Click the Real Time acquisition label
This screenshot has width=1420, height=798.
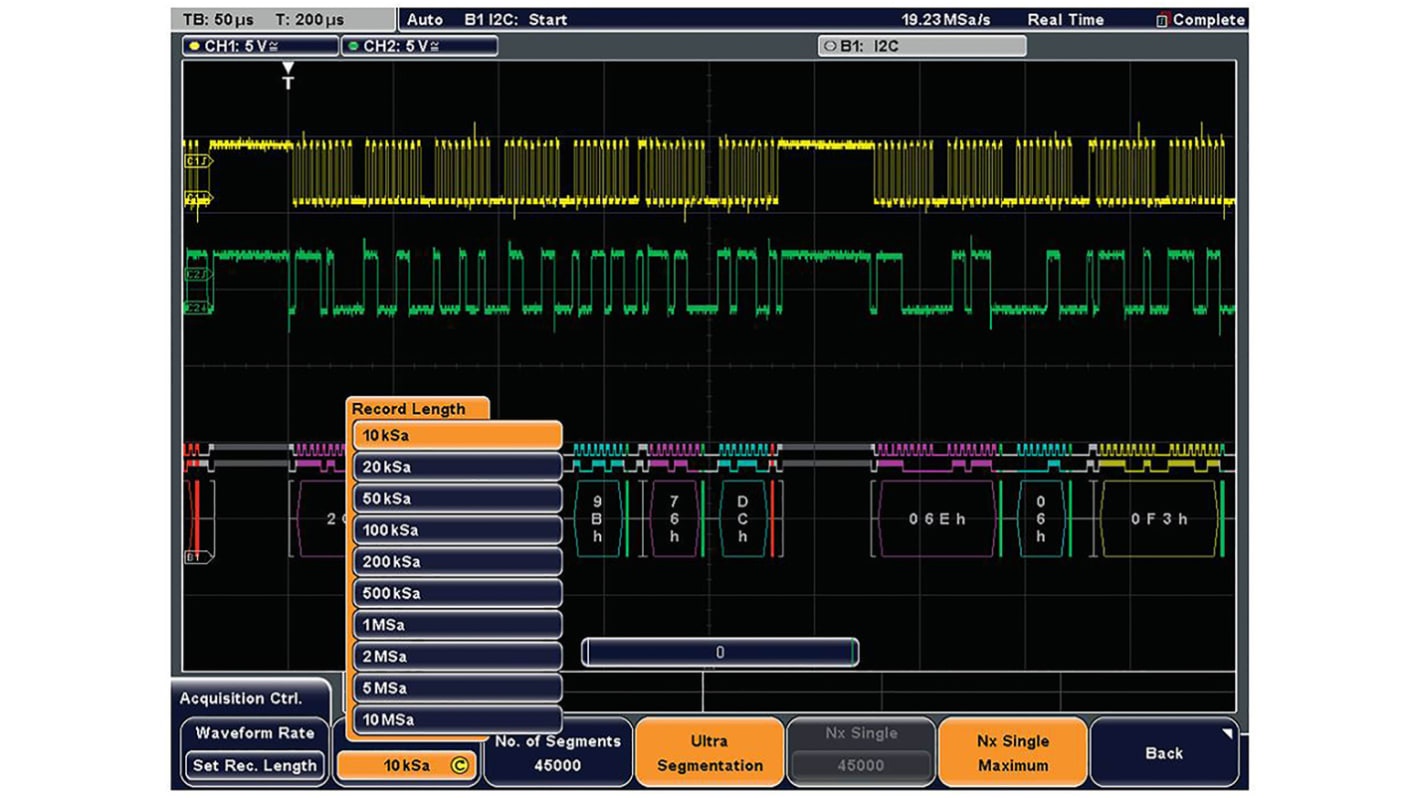(x=1066, y=19)
